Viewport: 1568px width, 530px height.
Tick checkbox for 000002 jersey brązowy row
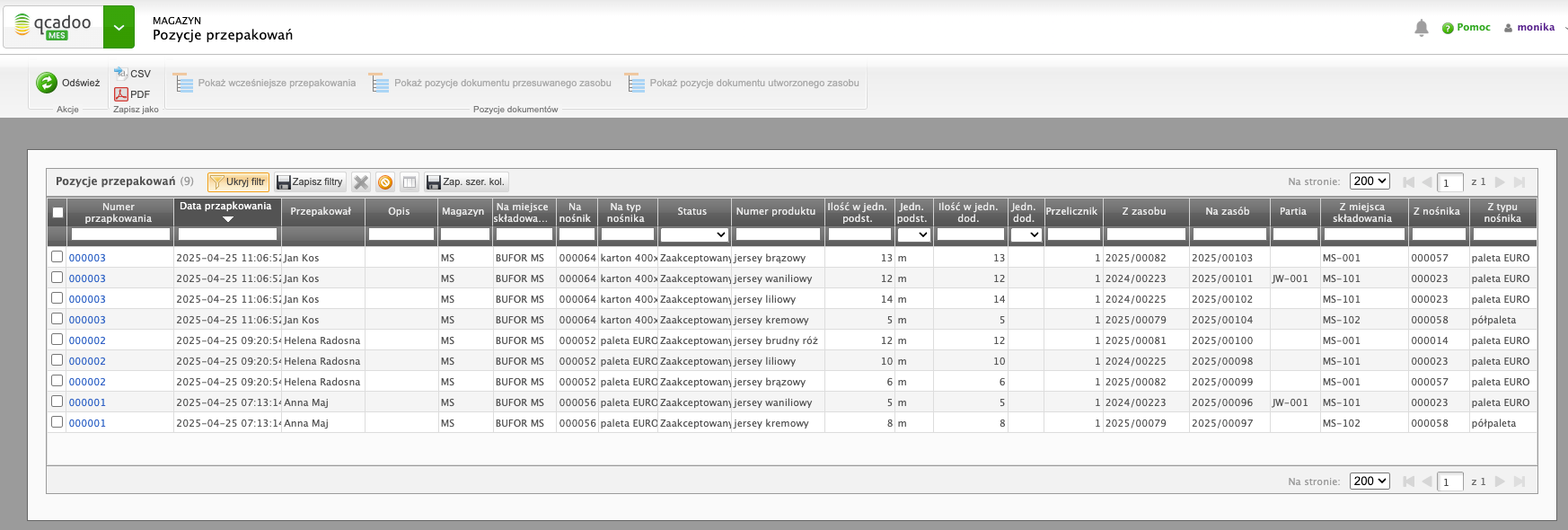coord(57,381)
